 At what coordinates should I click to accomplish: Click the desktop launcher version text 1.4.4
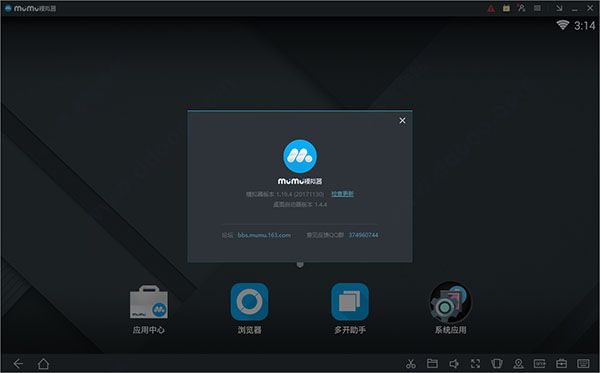click(300, 205)
